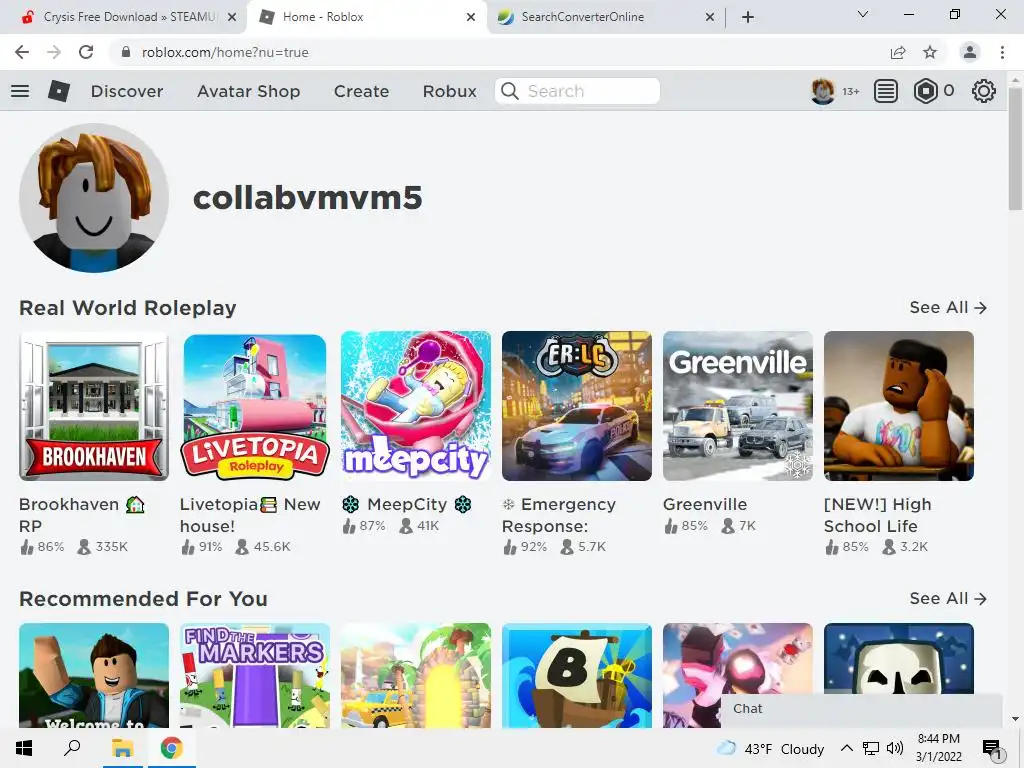Open Chrome three-dot menu
Screen dimensions: 1024x768
click(x=1002, y=52)
